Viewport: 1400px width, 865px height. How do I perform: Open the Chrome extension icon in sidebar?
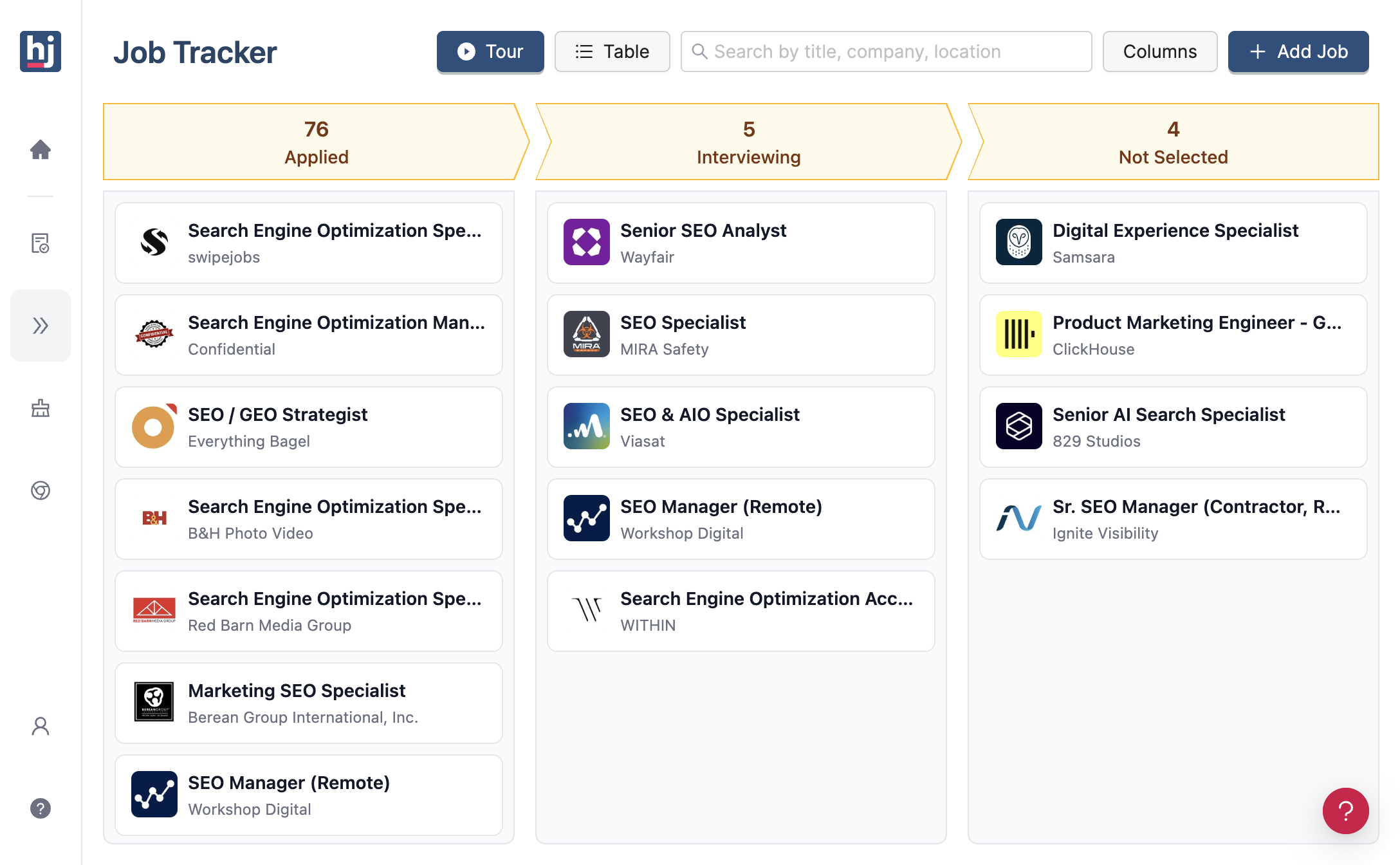pyautogui.click(x=41, y=491)
